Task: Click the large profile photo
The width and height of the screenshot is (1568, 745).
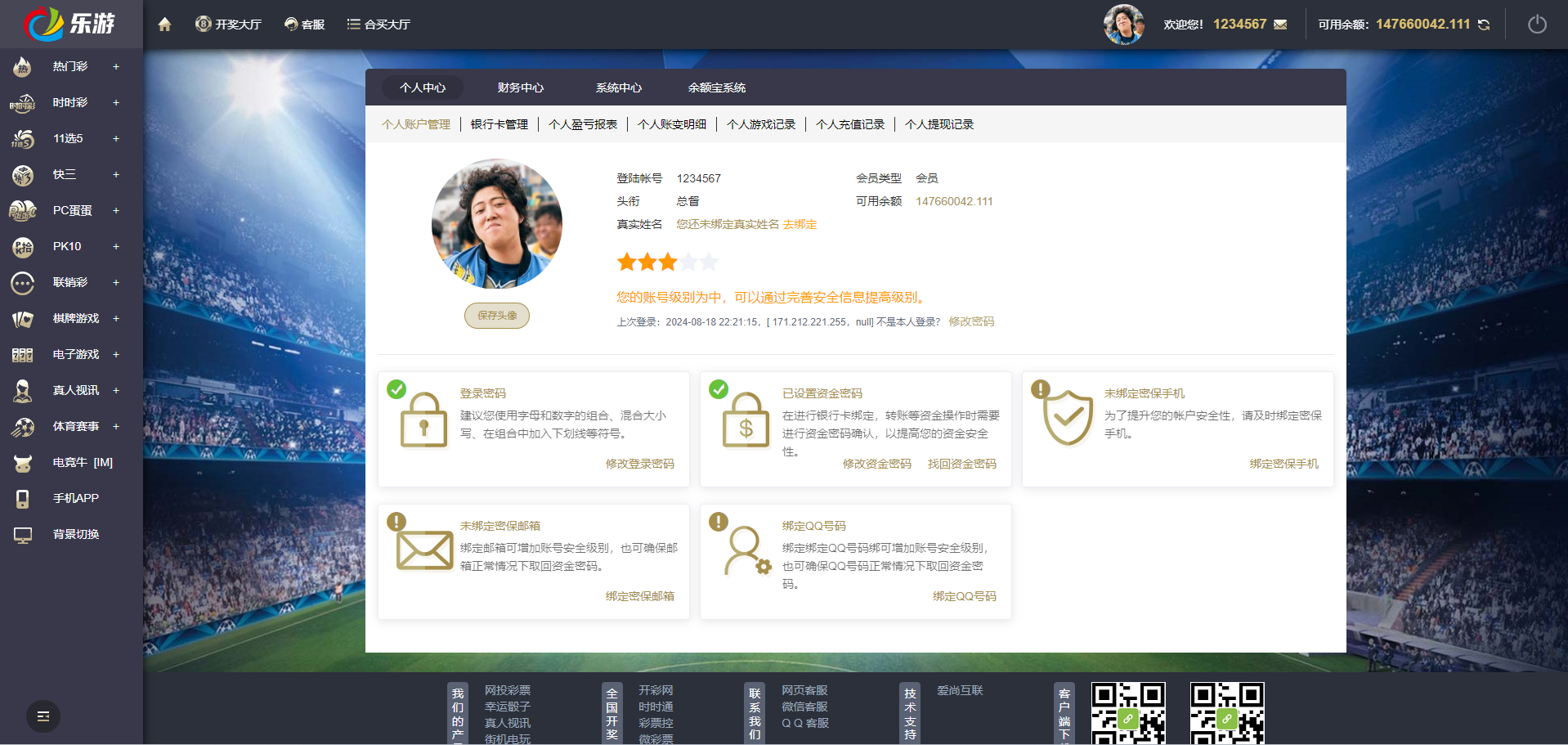Action: click(x=497, y=223)
